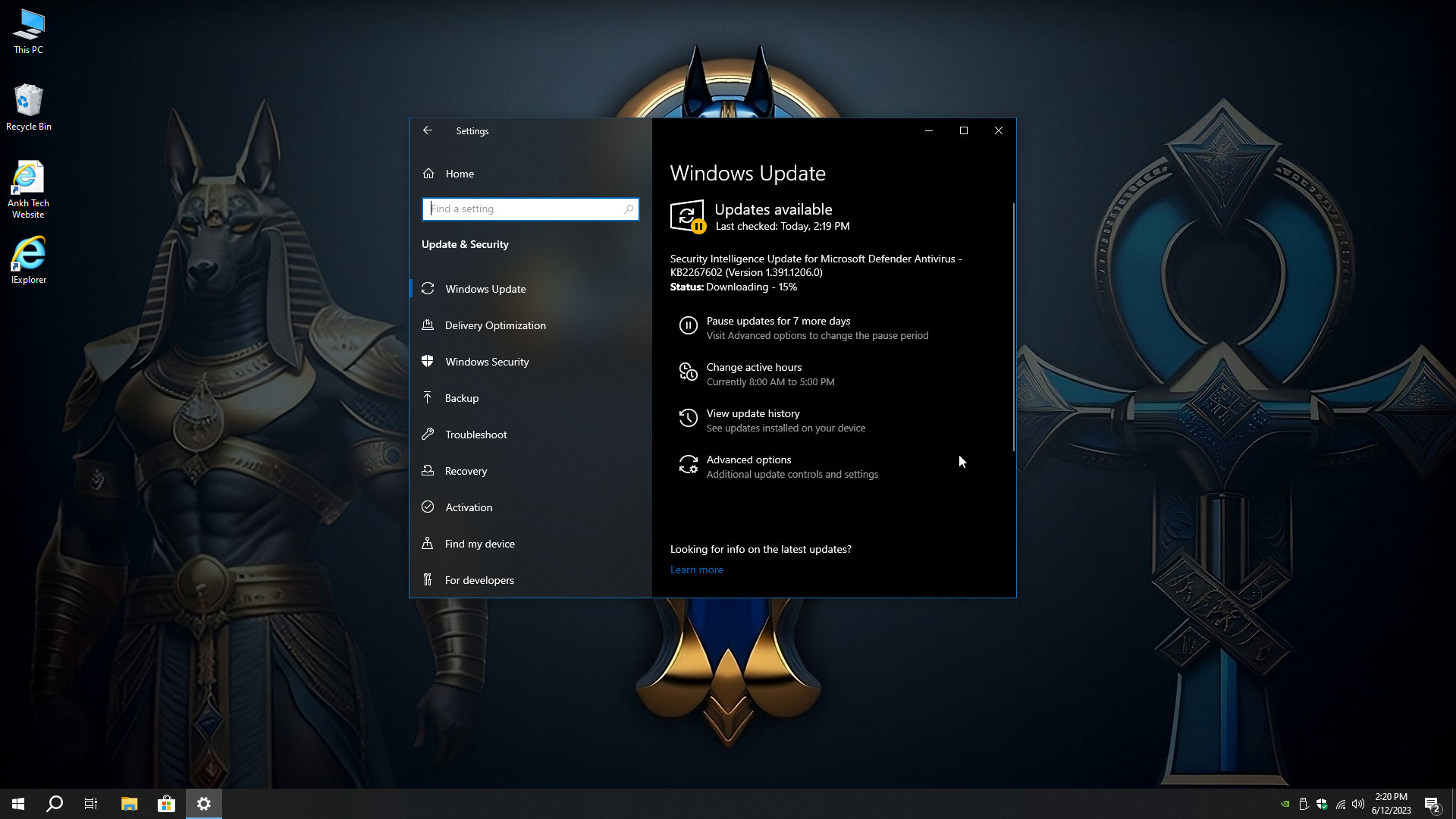
Task: Click View update history
Action: click(x=752, y=414)
